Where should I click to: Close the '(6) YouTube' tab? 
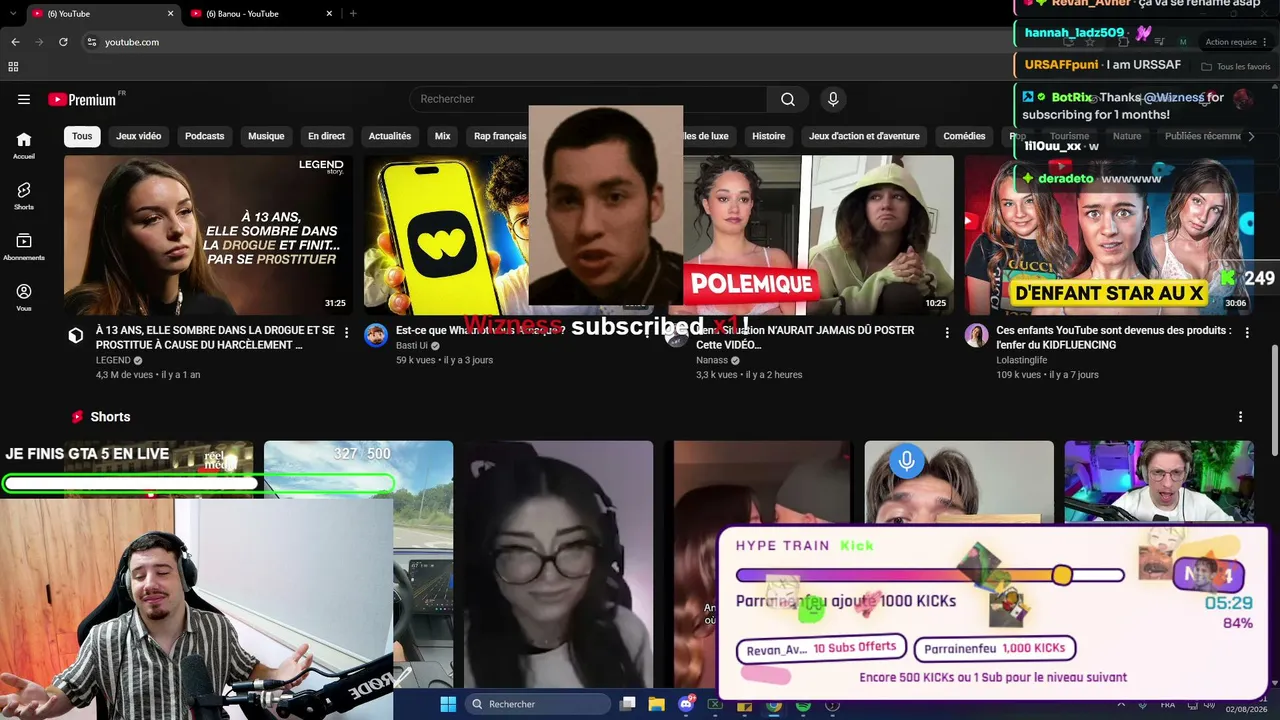[170, 13]
